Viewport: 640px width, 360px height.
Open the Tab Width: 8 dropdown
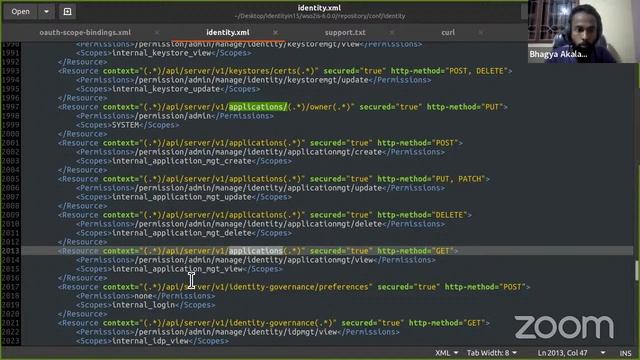pyautogui.click(x=492, y=353)
